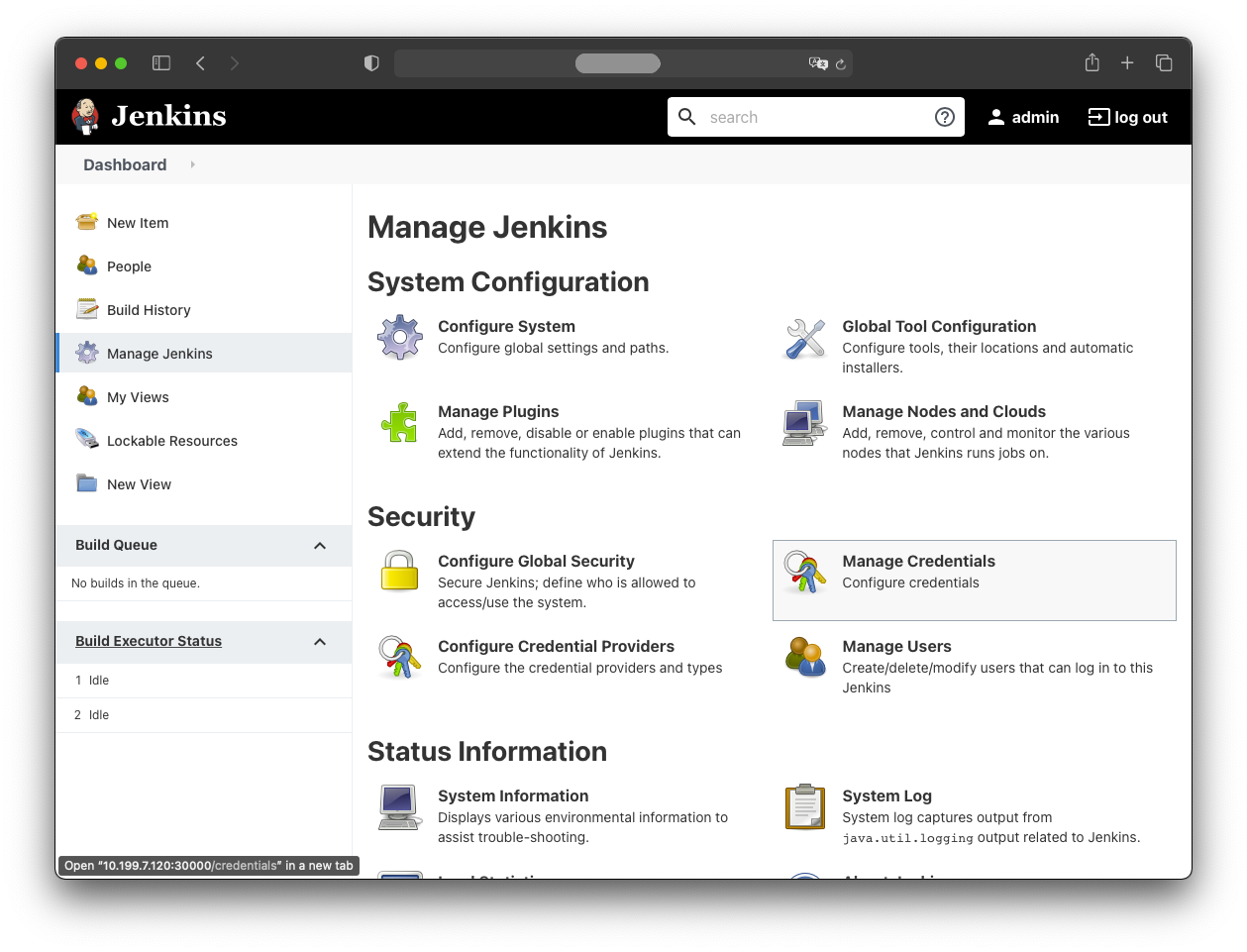Toggle the Safari sidebar button
The image size is (1247, 952).
click(161, 63)
